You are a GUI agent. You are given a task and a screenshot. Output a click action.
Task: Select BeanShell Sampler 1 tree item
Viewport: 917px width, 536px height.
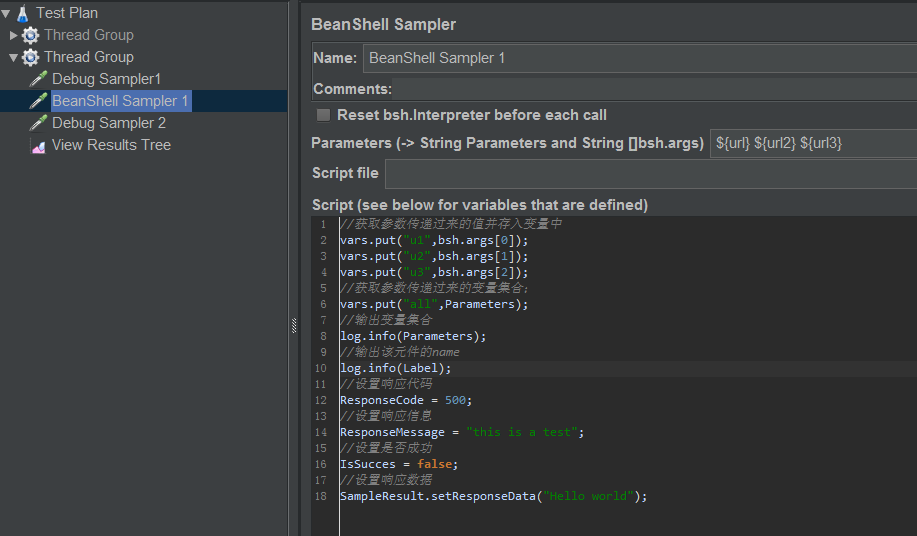[120, 101]
